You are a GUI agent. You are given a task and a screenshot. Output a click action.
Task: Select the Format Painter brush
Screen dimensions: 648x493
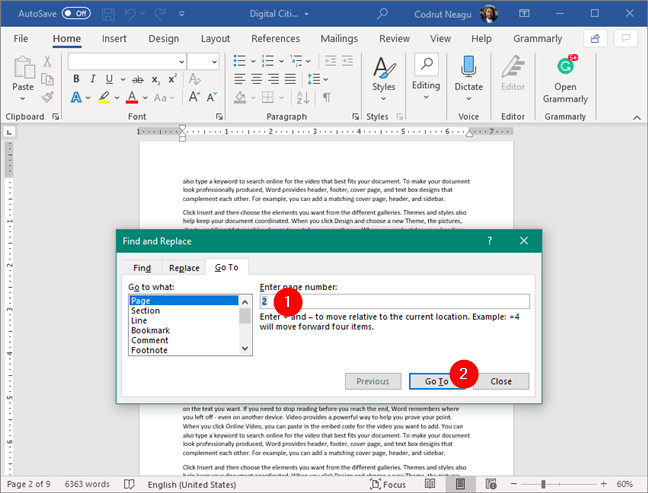pyautogui.click(x=47, y=97)
